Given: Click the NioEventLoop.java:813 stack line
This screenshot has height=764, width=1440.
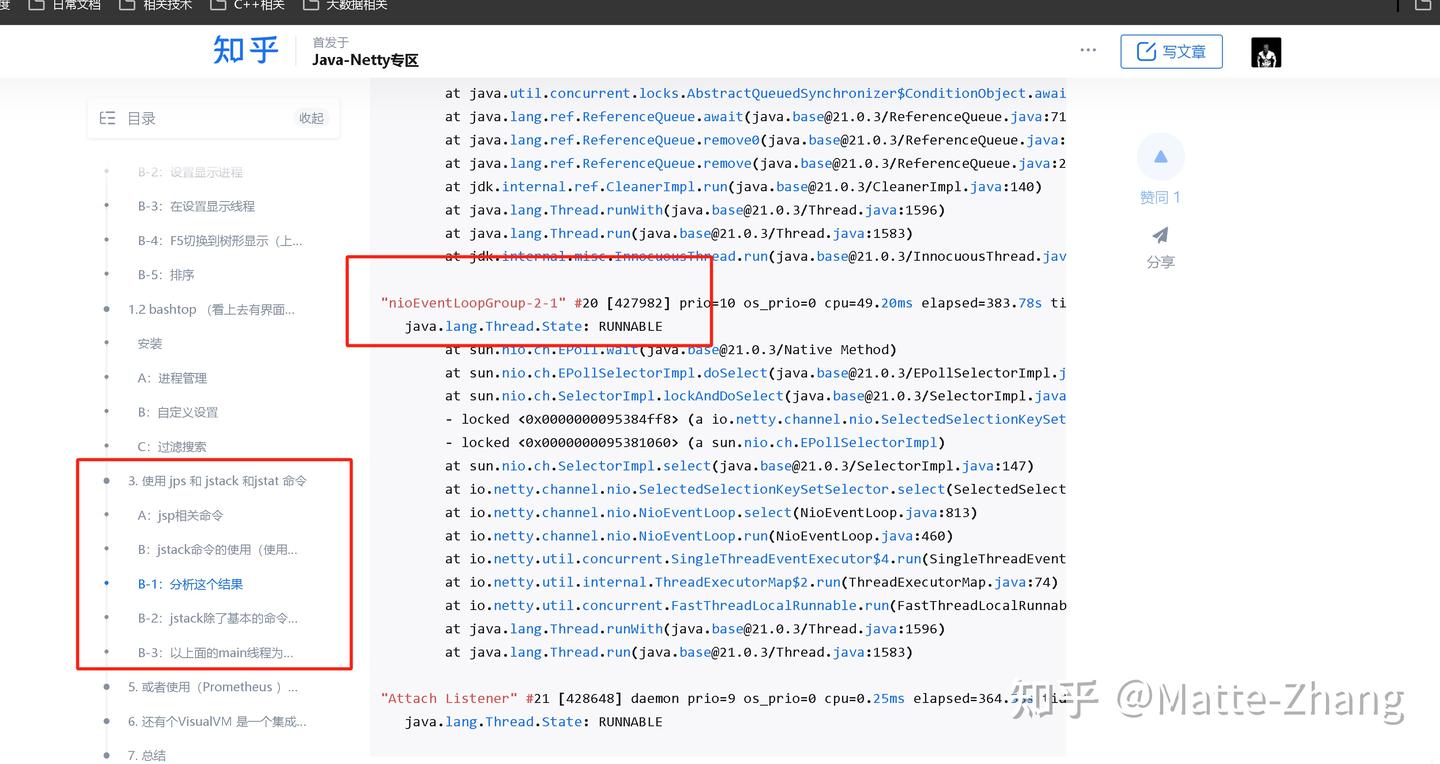Looking at the screenshot, I should click(711, 513).
